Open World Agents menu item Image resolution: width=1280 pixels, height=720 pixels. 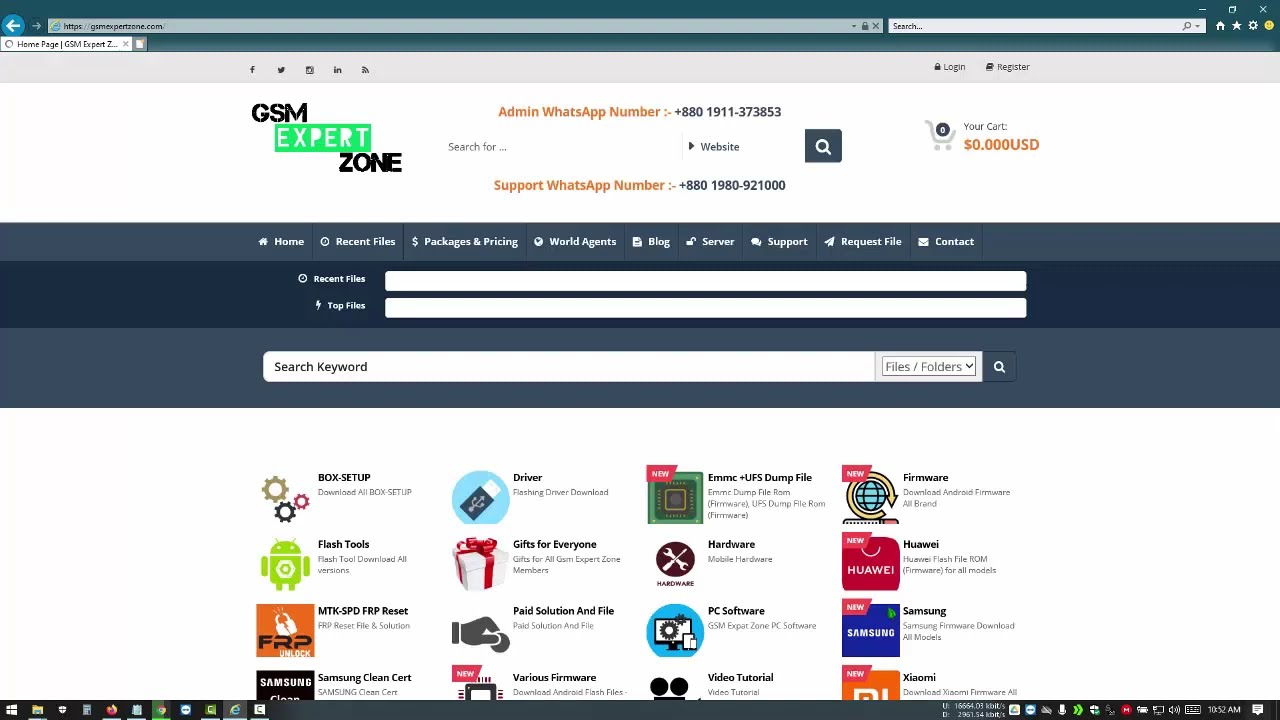pos(575,242)
